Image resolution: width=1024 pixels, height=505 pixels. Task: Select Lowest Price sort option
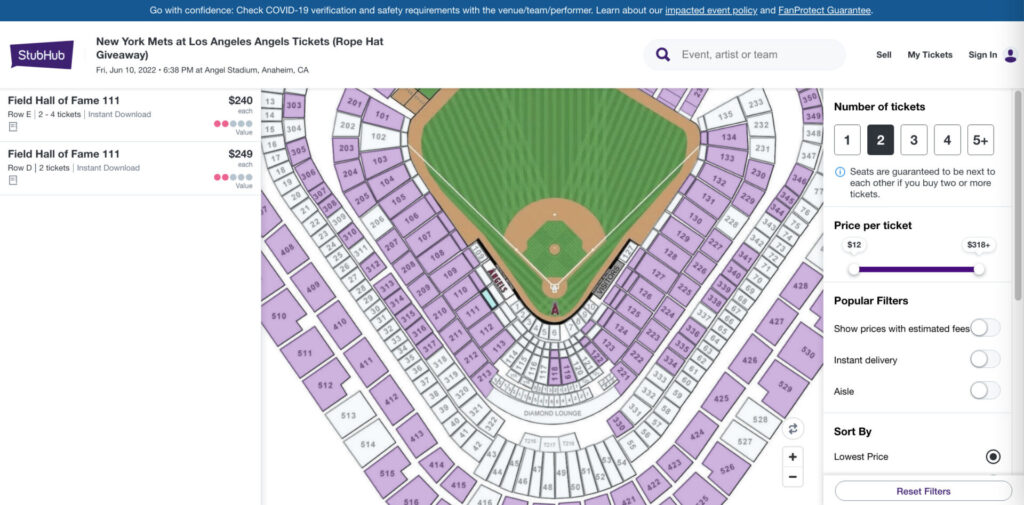992,456
